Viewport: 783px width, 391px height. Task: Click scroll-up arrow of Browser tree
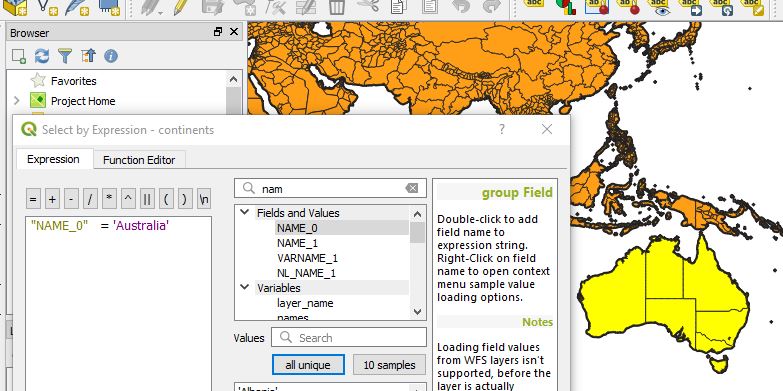[233, 79]
